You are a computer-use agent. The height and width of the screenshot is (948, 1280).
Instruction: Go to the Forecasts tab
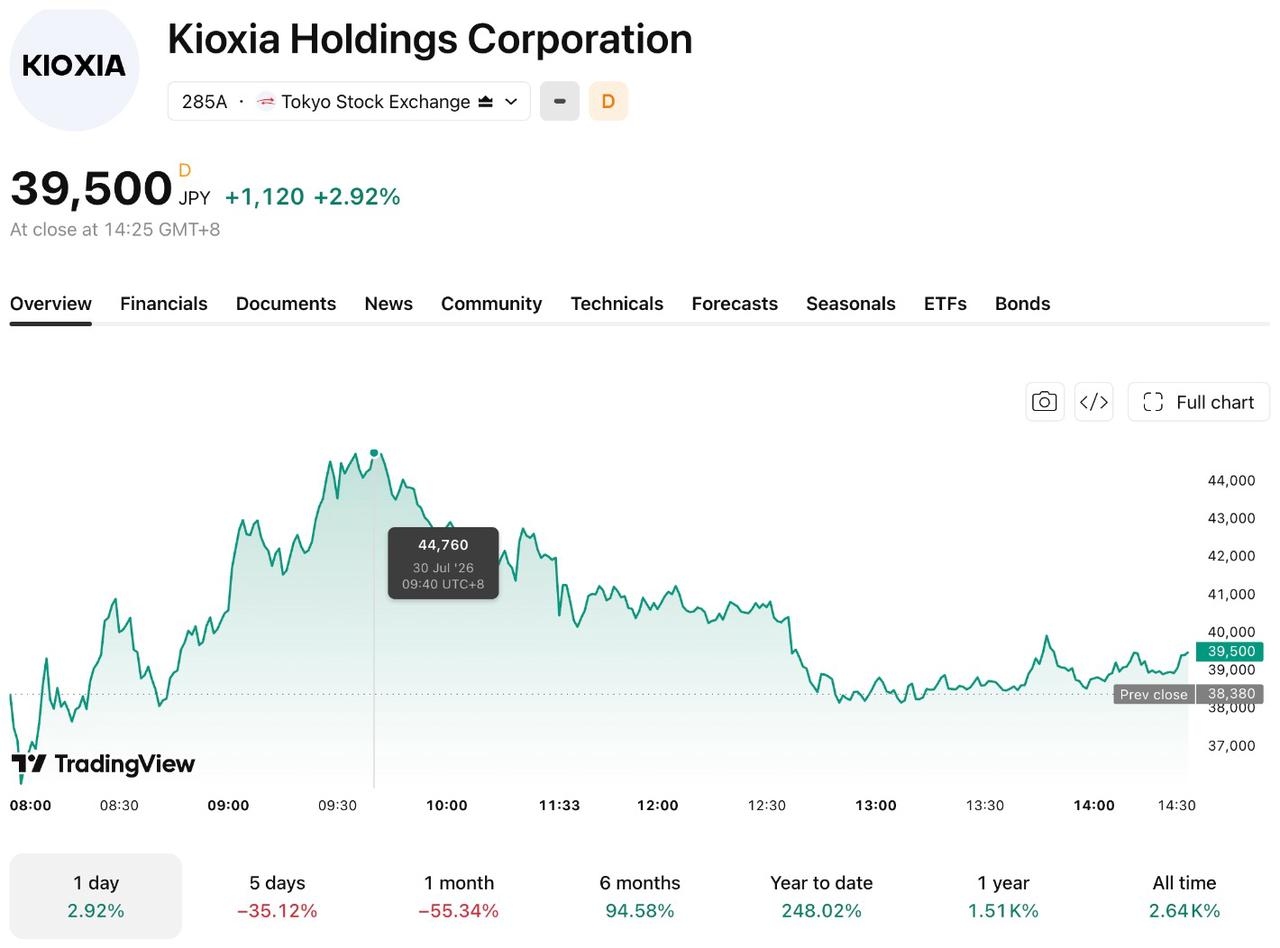pyautogui.click(x=735, y=304)
